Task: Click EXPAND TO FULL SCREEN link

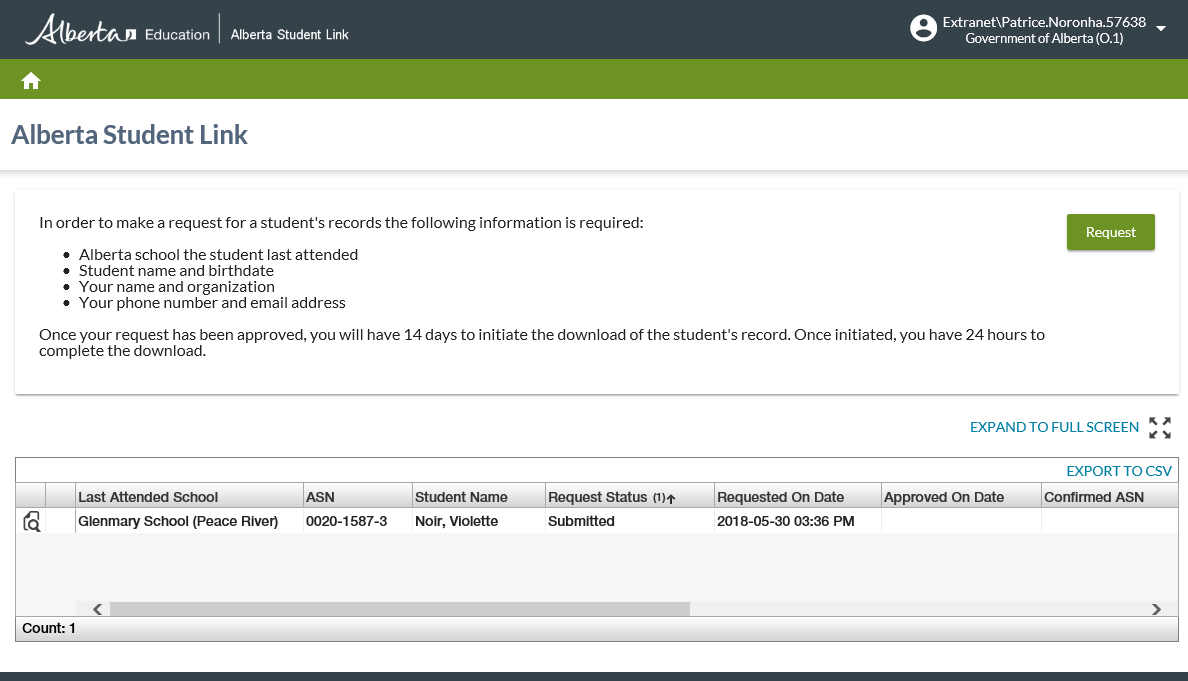Action: (1054, 427)
